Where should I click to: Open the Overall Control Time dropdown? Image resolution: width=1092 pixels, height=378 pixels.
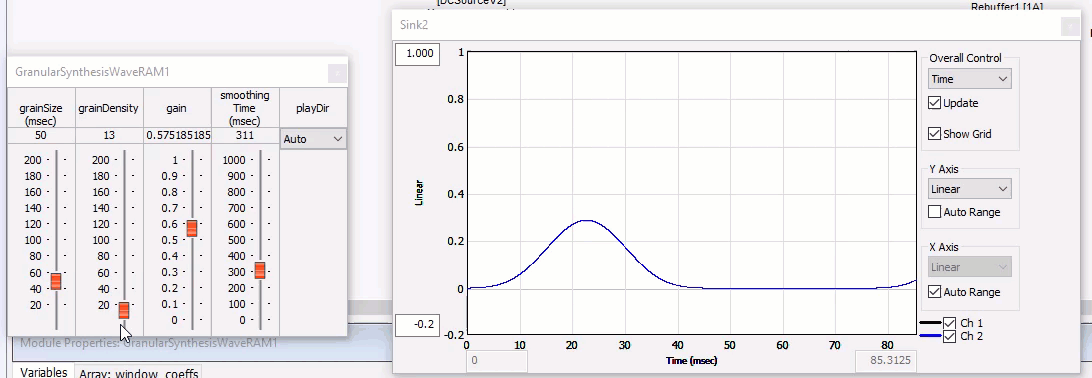point(969,79)
